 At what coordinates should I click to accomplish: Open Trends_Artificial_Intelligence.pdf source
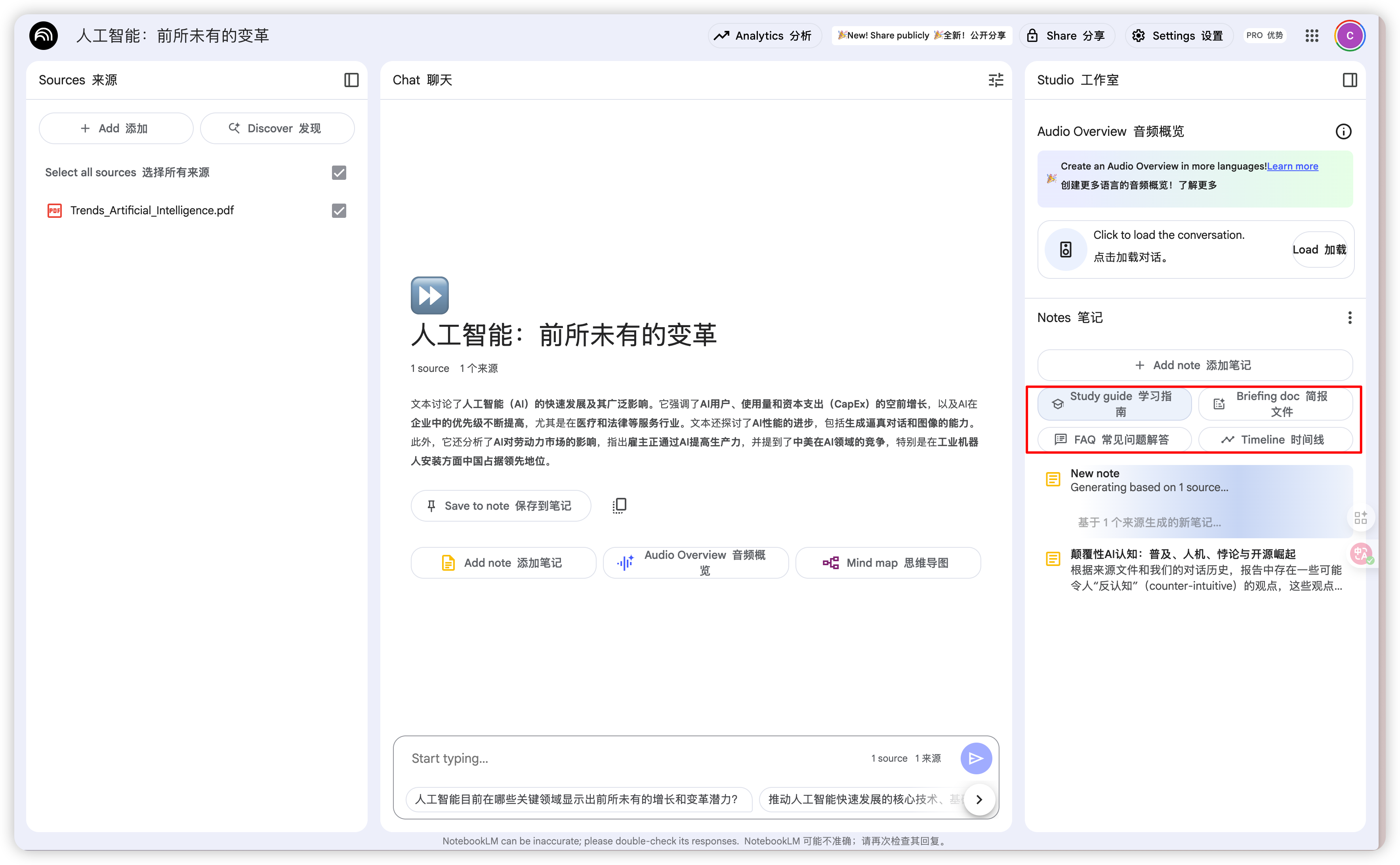click(152, 211)
